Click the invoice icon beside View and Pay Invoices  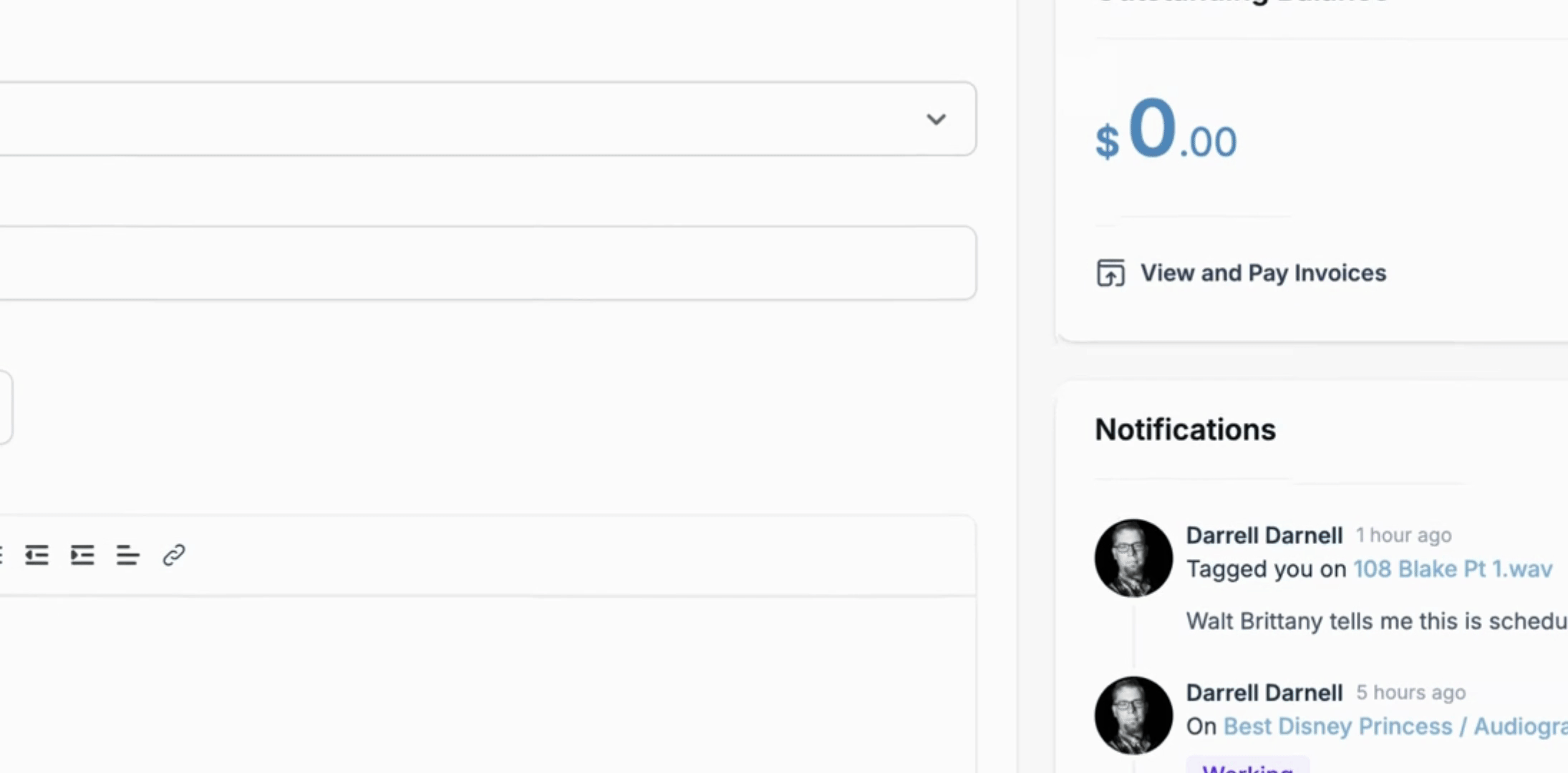click(x=1110, y=273)
